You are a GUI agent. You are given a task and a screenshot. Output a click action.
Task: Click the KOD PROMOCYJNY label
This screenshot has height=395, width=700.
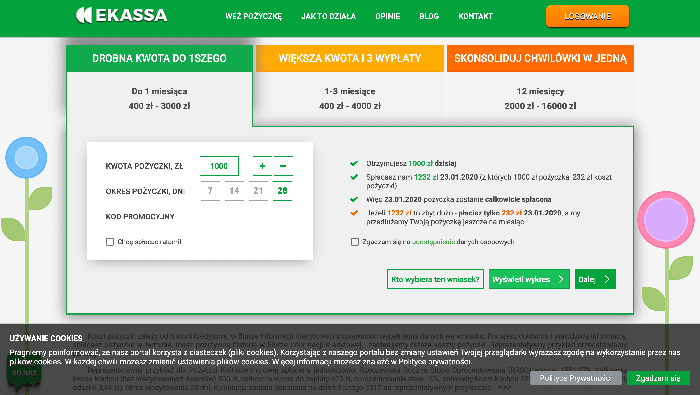pos(140,216)
